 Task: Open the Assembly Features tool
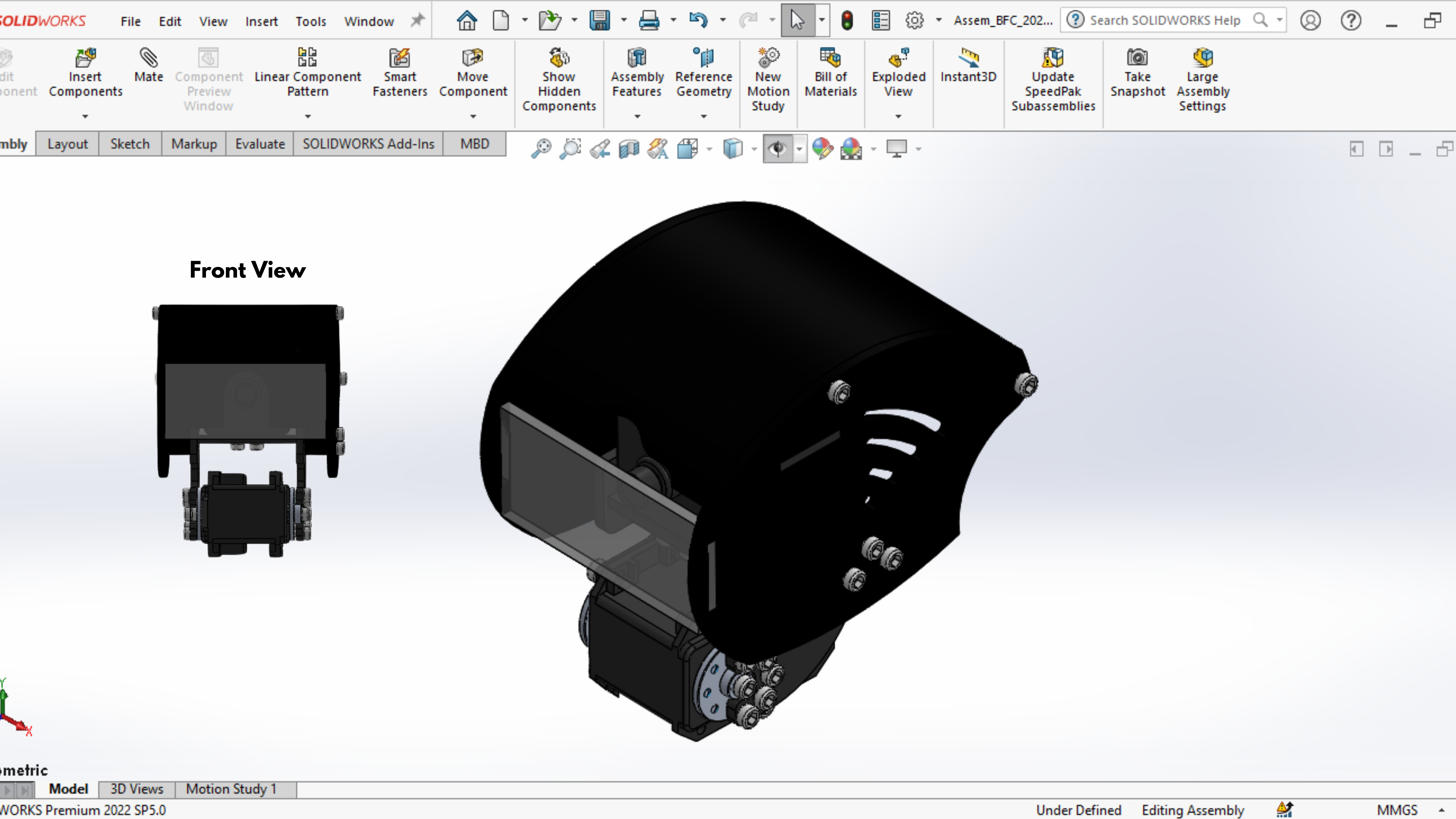pyautogui.click(x=637, y=72)
